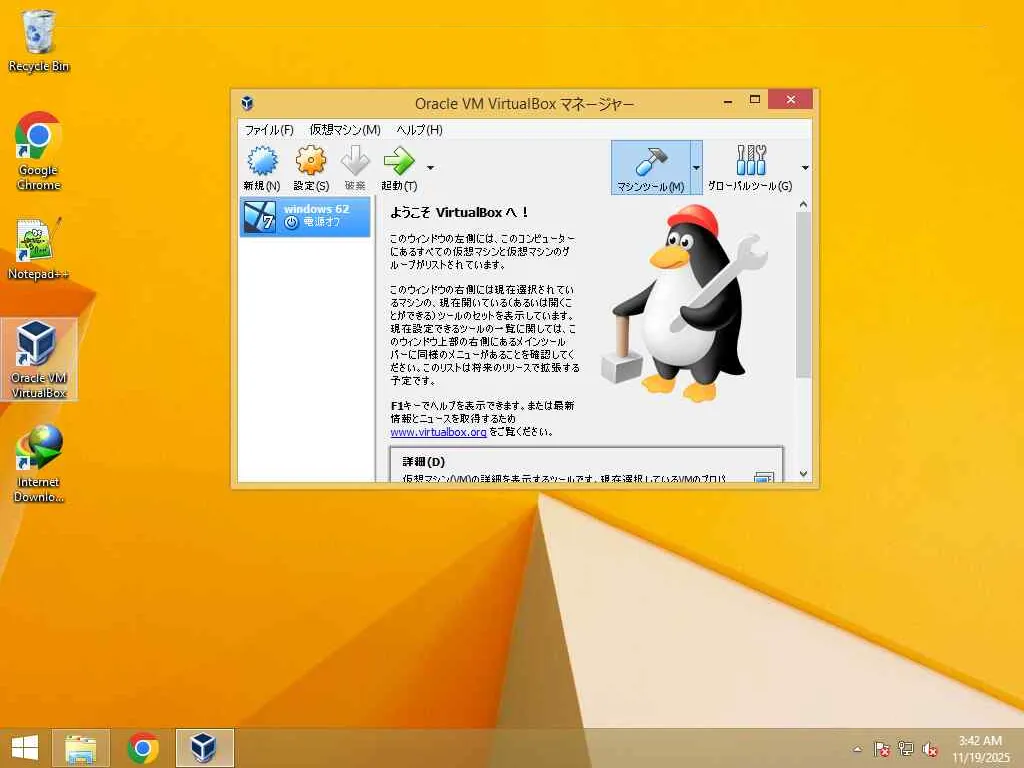Open the Settings (設定) gear icon
Viewport: 1024px width, 768px height.
click(311, 168)
